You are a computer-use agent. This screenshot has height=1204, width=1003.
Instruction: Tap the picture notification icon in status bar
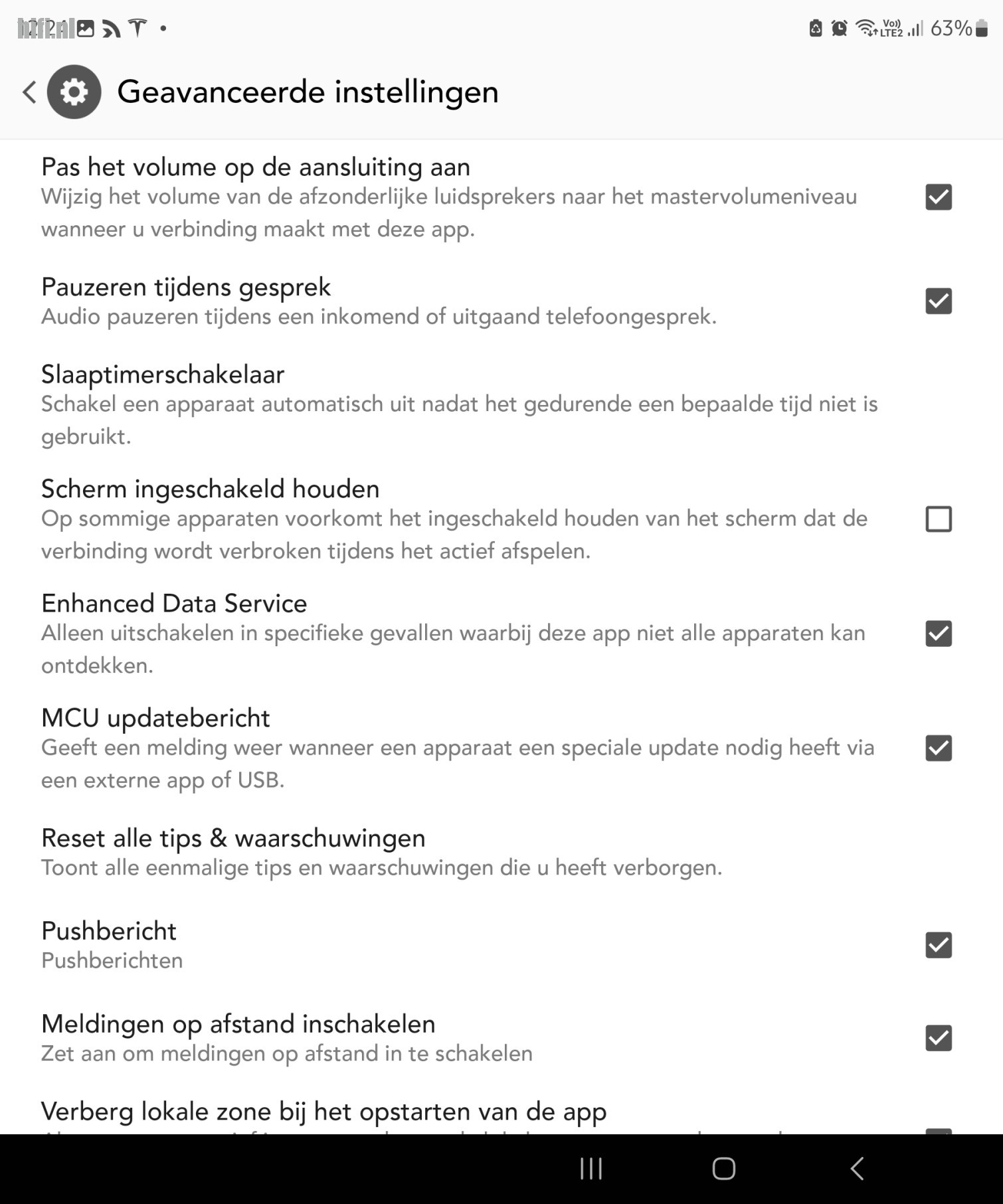click(86, 29)
